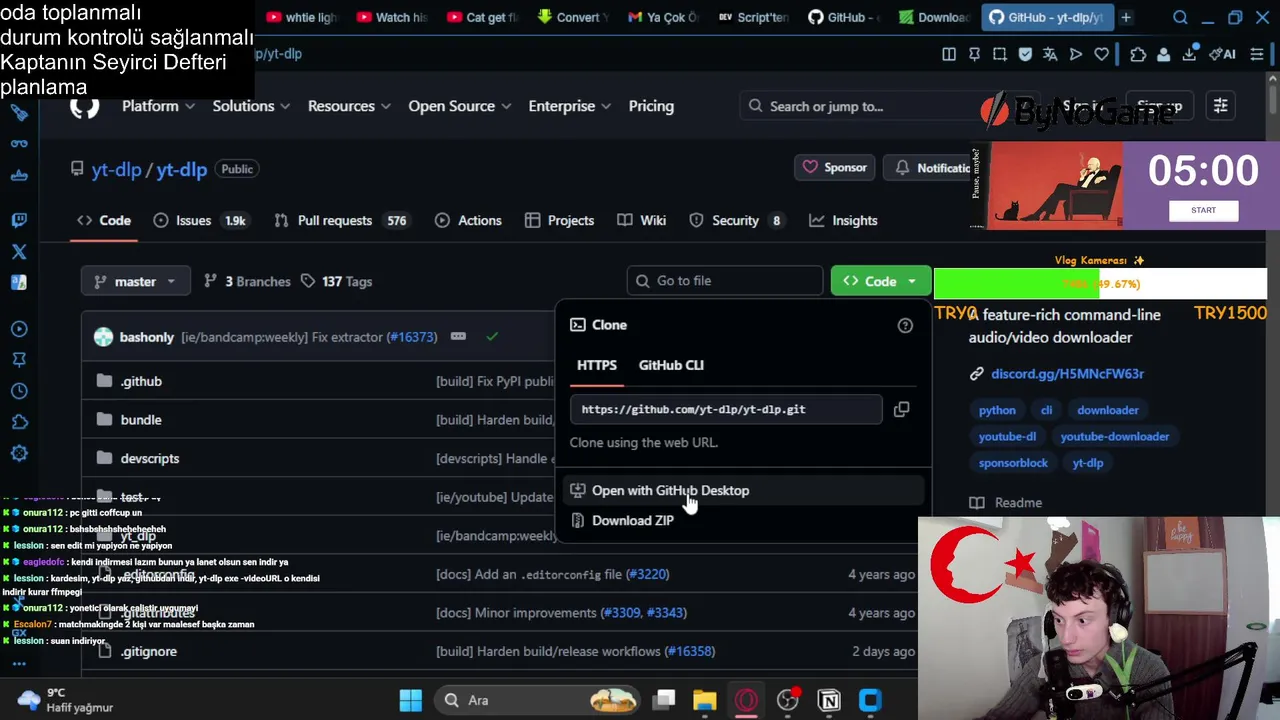Open X (Twitter) in the browser sidebar
This screenshot has height=720, width=1280.
coord(19,252)
